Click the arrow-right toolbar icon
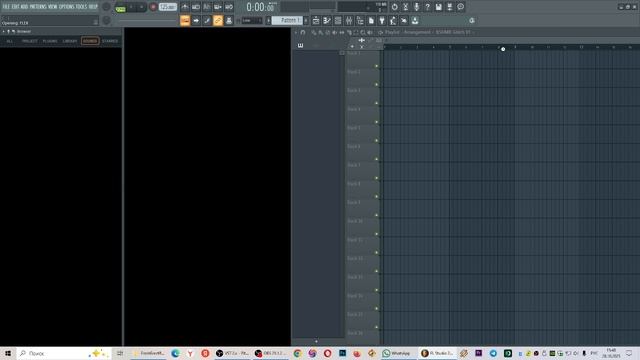Viewport: 640px width, 360px height. [196, 20]
